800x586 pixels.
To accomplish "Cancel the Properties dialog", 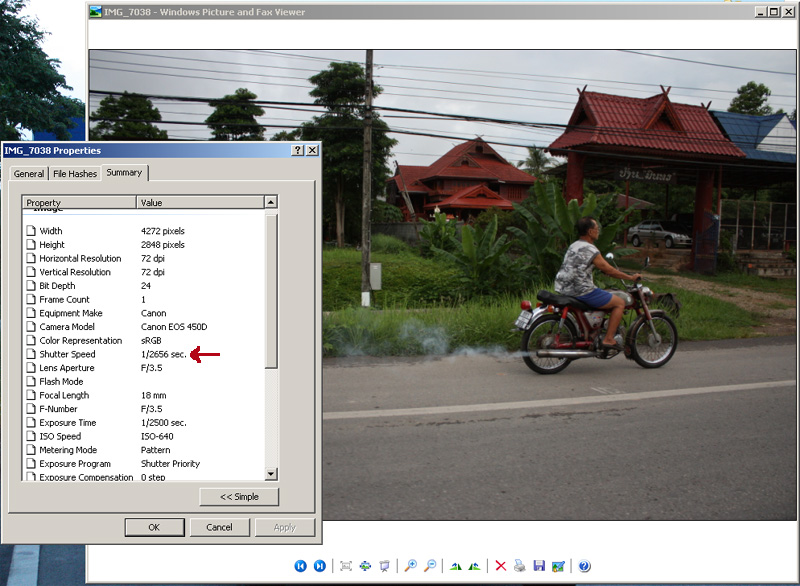I will [x=219, y=527].
